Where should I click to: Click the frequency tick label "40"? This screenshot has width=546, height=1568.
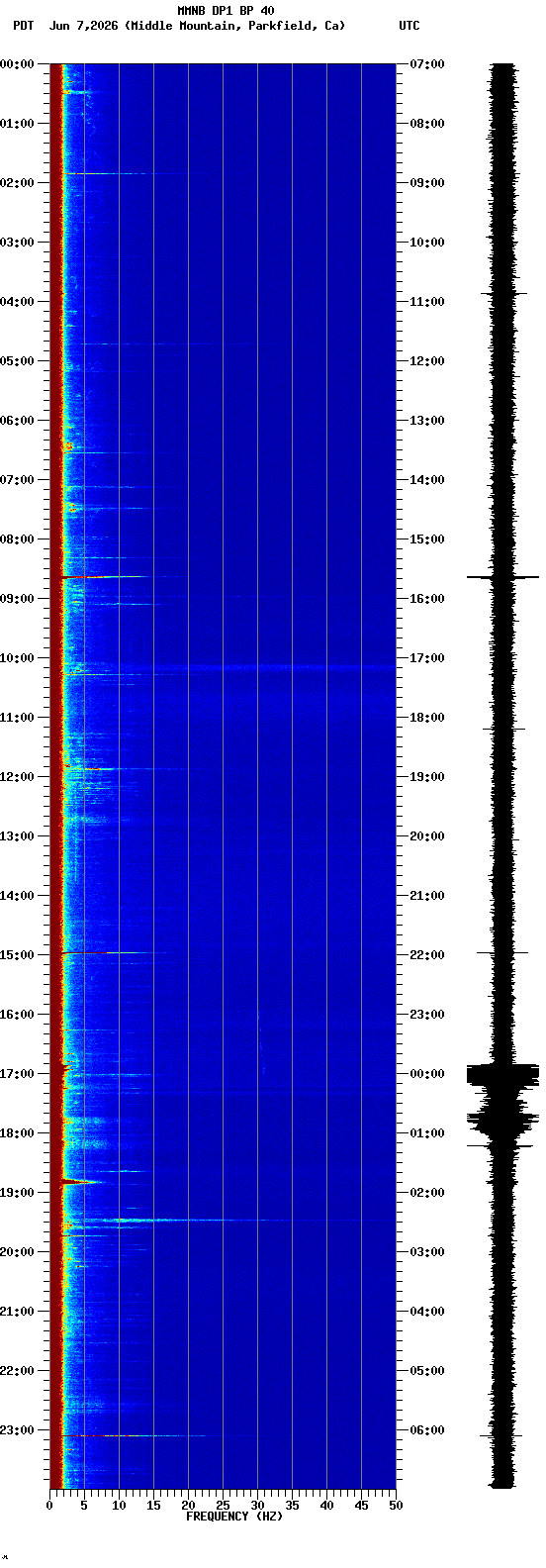[x=326, y=1506]
